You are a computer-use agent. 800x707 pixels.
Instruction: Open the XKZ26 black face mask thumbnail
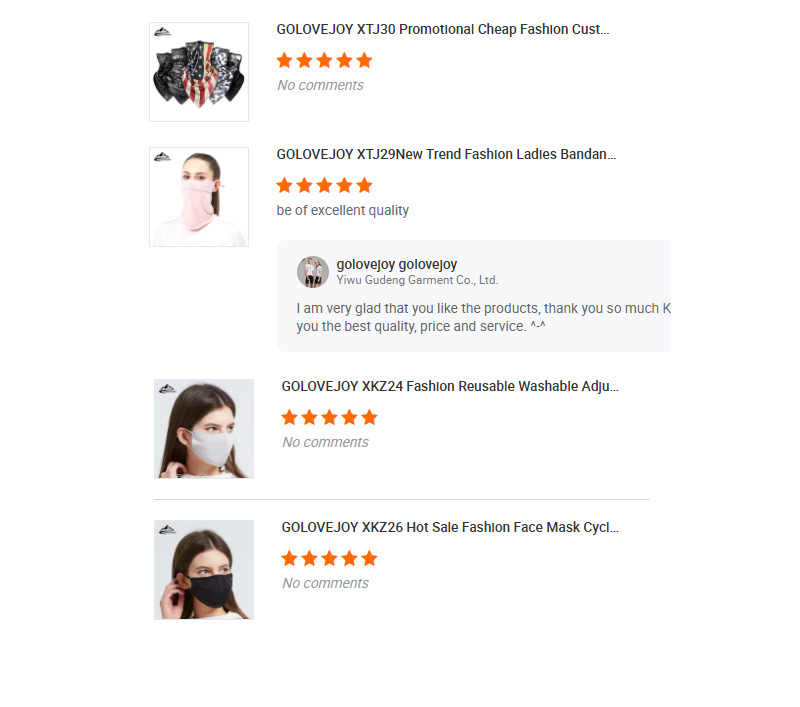pyautogui.click(x=204, y=570)
